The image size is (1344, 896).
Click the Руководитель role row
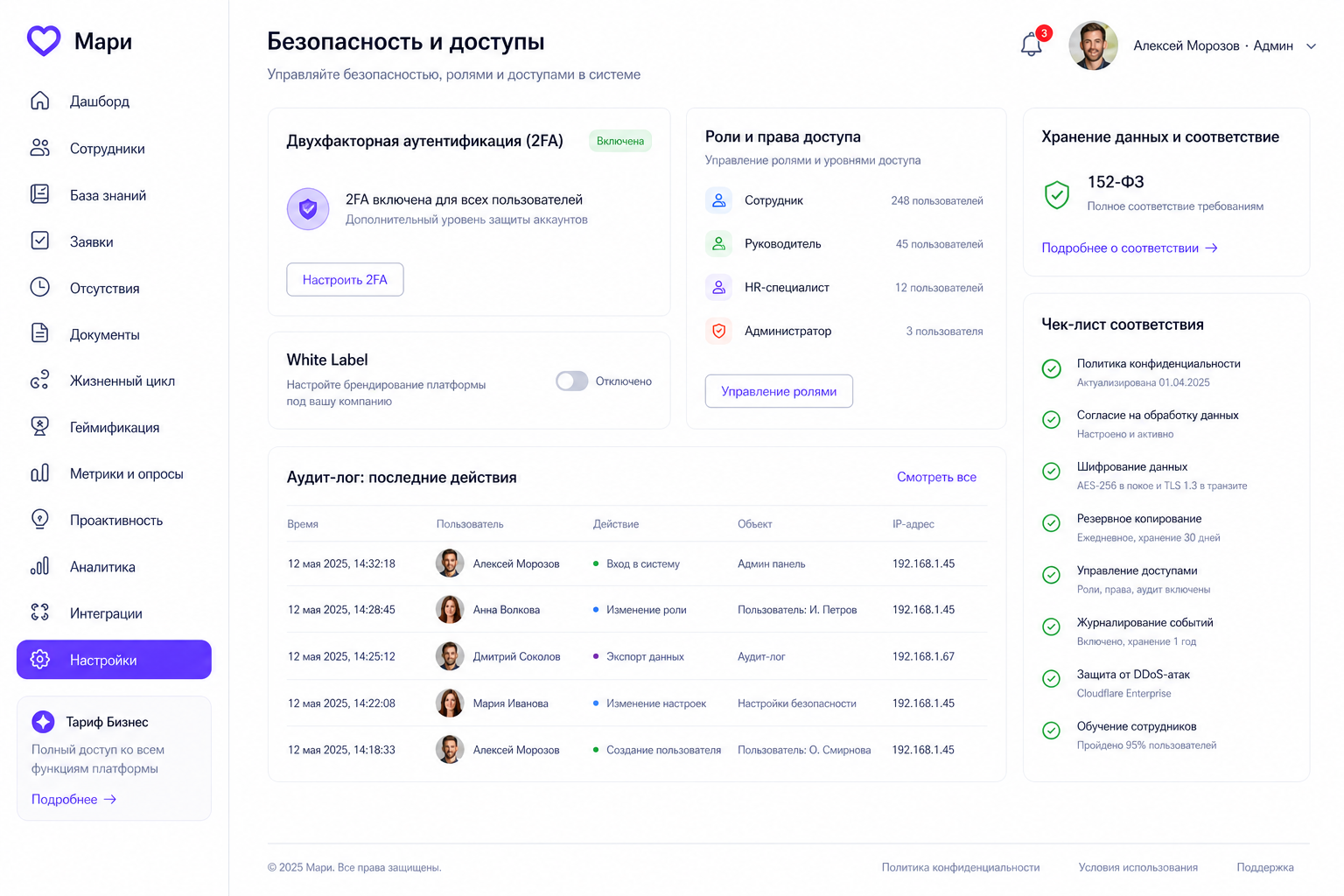[x=844, y=244]
